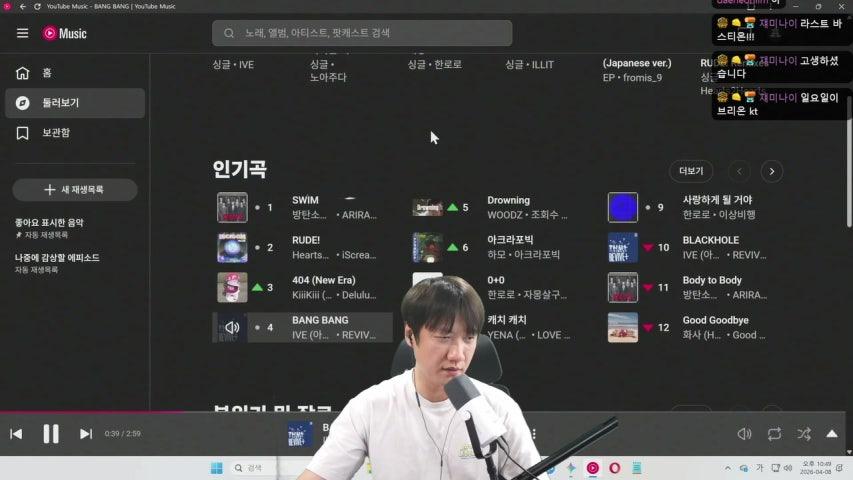Play the SWIM song thumbnail
Image resolution: width=853 pixels, height=480 pixels.
[232, 208]
